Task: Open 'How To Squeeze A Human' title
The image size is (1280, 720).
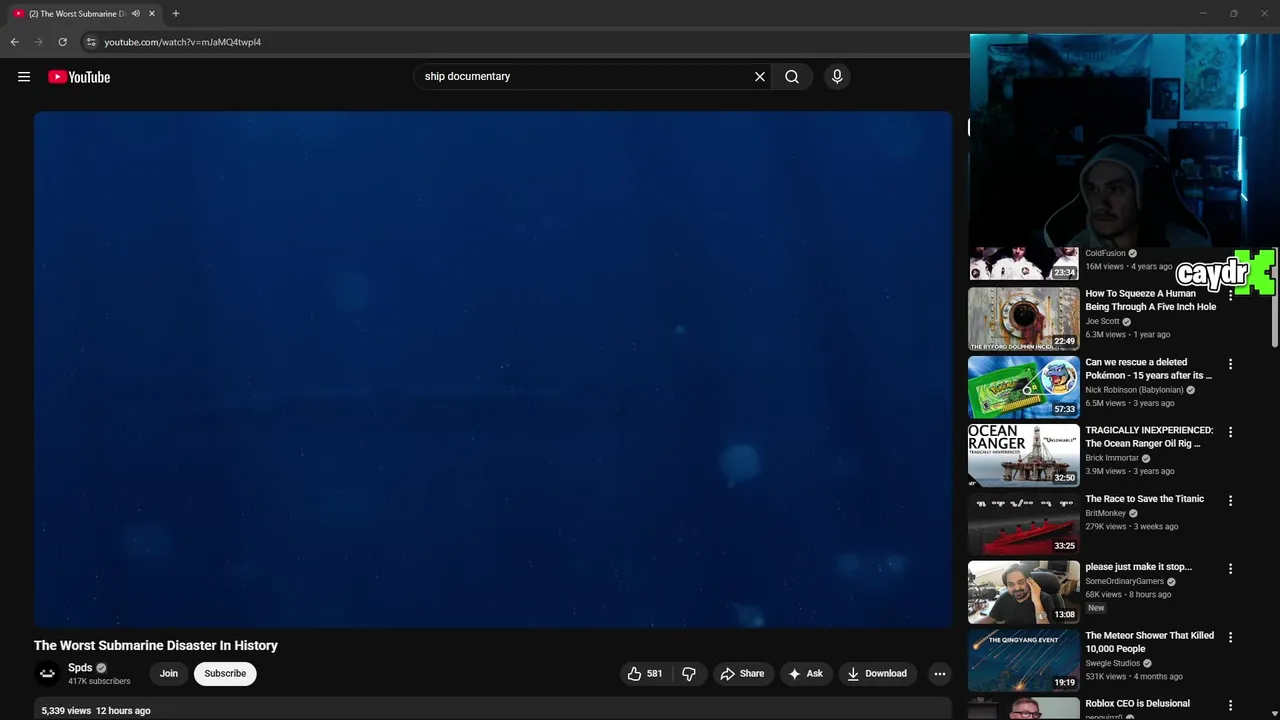Action: [1151, 300]
